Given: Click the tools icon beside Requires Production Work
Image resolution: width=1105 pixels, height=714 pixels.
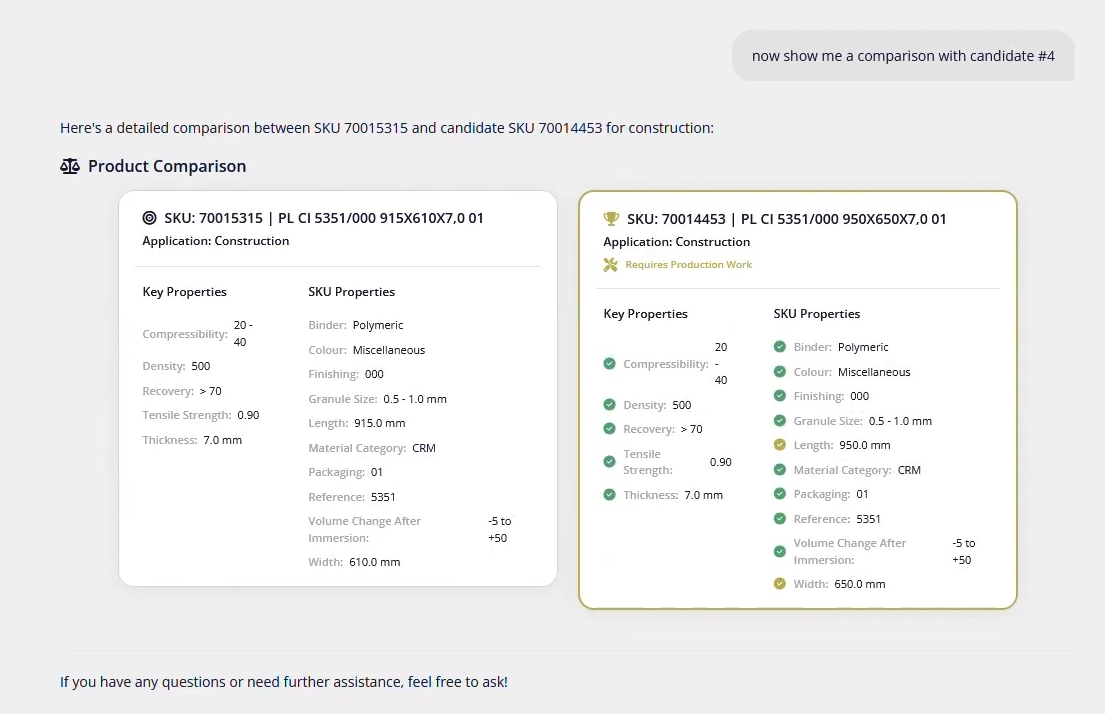Looking at the screenshot, I should 610,264.
